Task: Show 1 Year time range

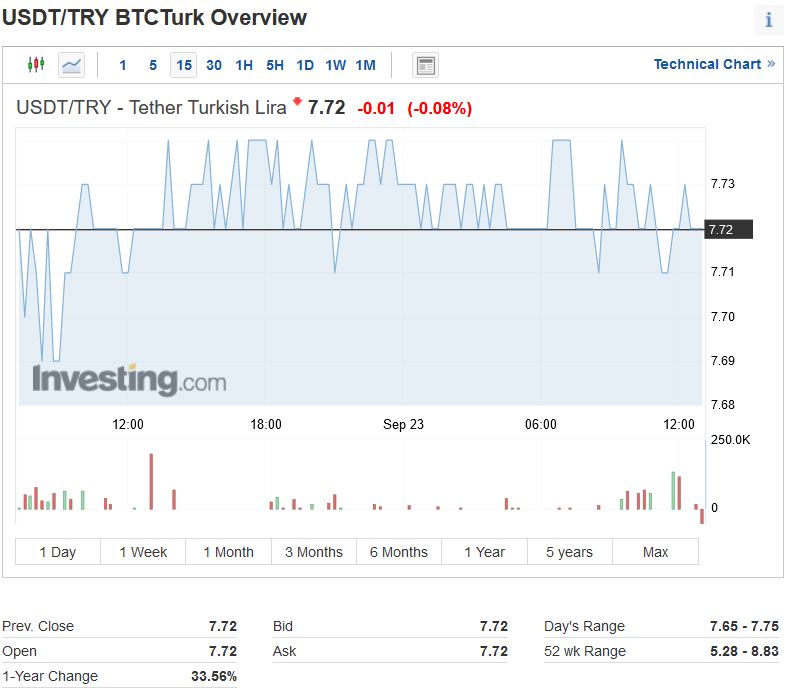Action: [x=484, y=552]
